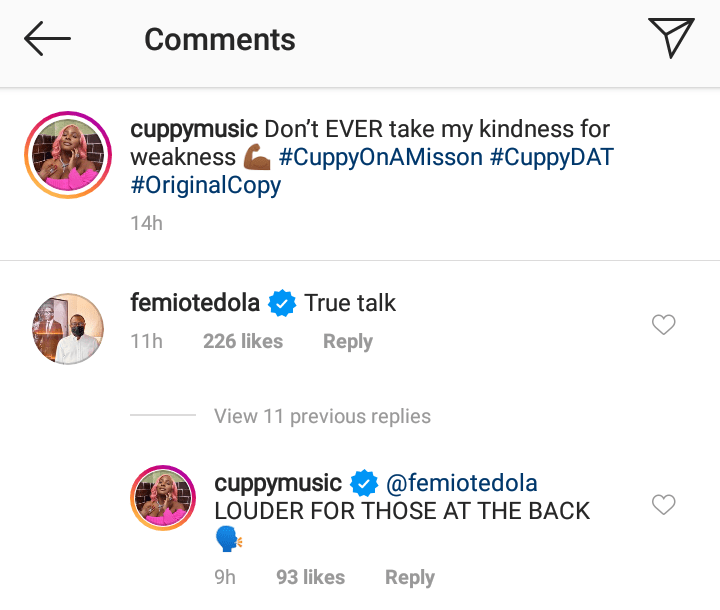The width and height of the screenshot is (720, 610).
Task: View the 226 likes on the comment
Action: (x=242, y=341)
